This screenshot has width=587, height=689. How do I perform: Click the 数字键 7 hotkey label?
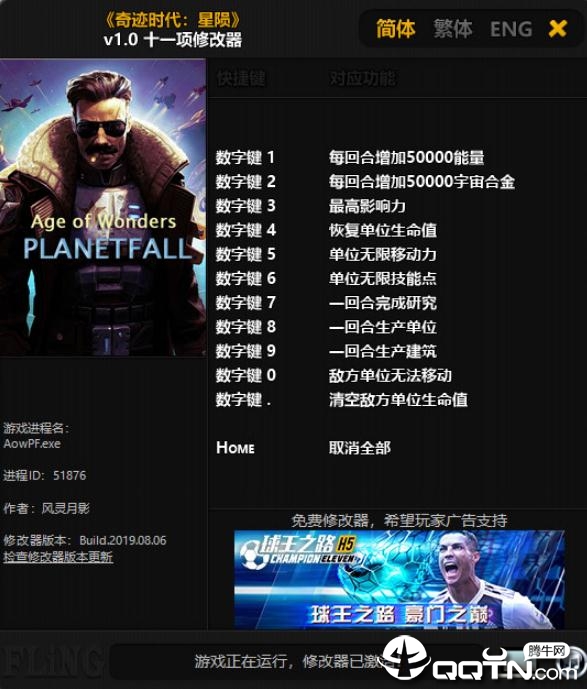click(x=246, y=302)
